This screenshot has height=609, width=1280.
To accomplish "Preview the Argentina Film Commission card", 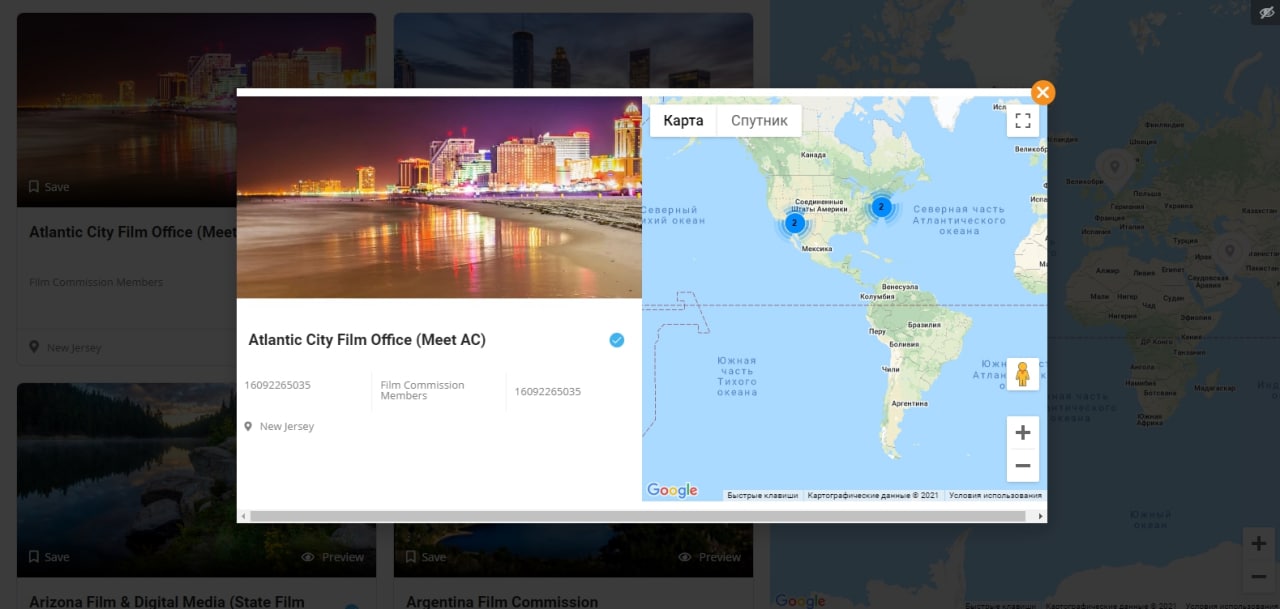I will tap(710, 557).
